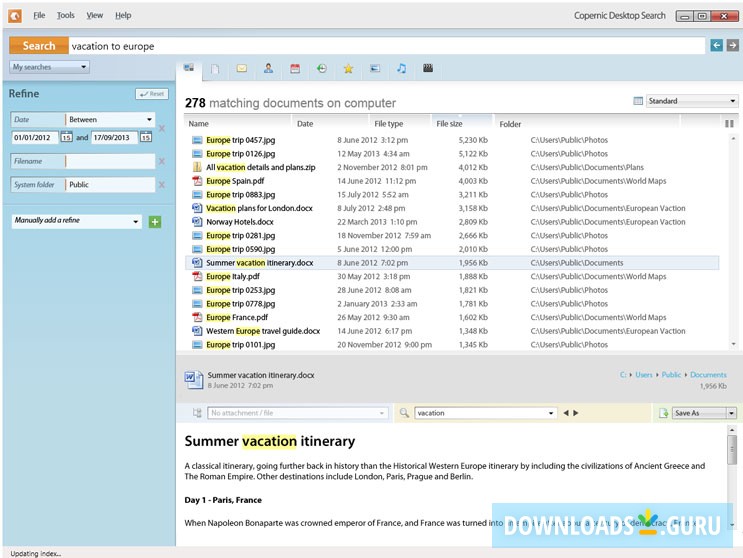743x558 pixels.
Task: Open start date calendar picker
Action: pos(66,137)
